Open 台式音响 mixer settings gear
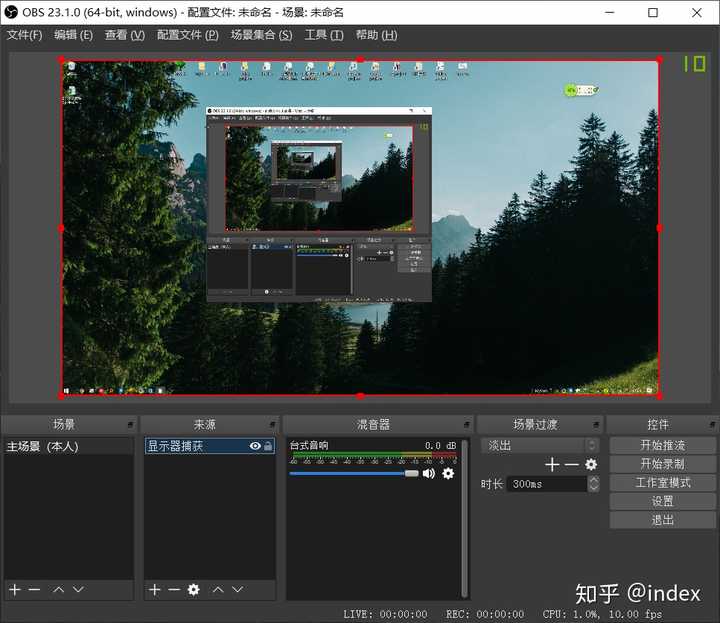 (x=448, y=473)
